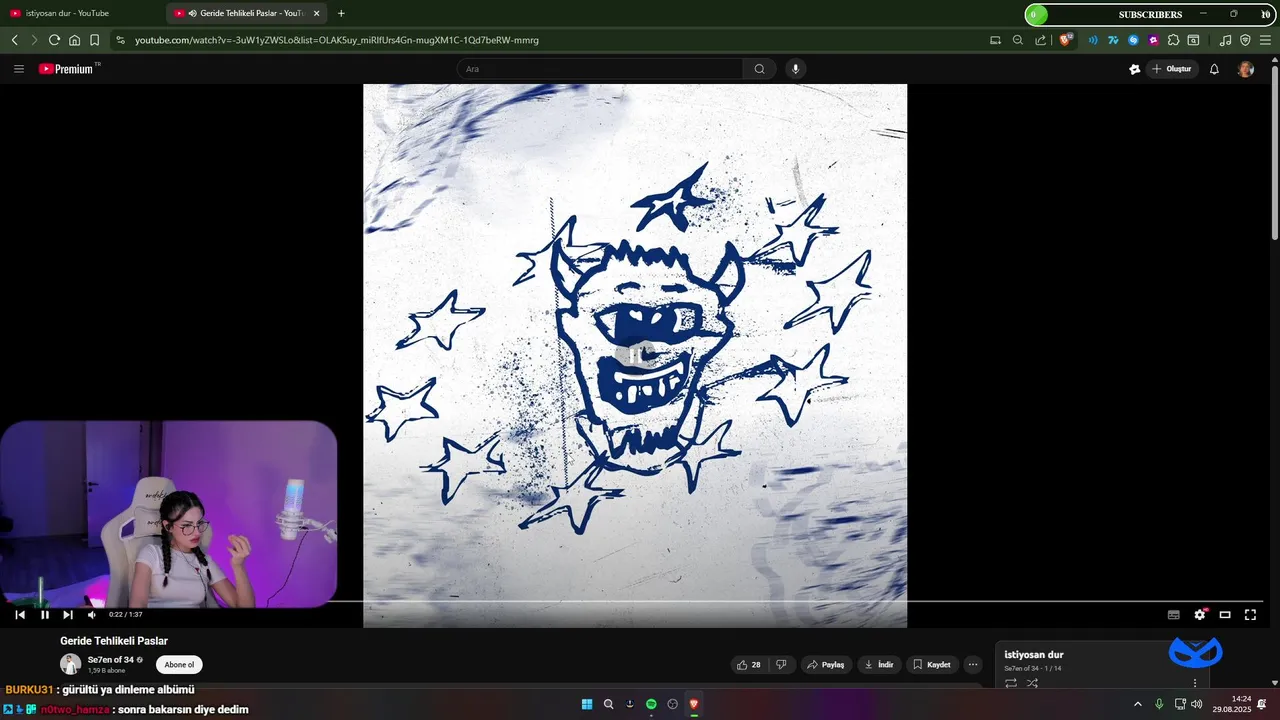Open the zoom control in address bar
Image resolution: width=1280 pixels, height=720 pixels.
tap(1018, 40)
